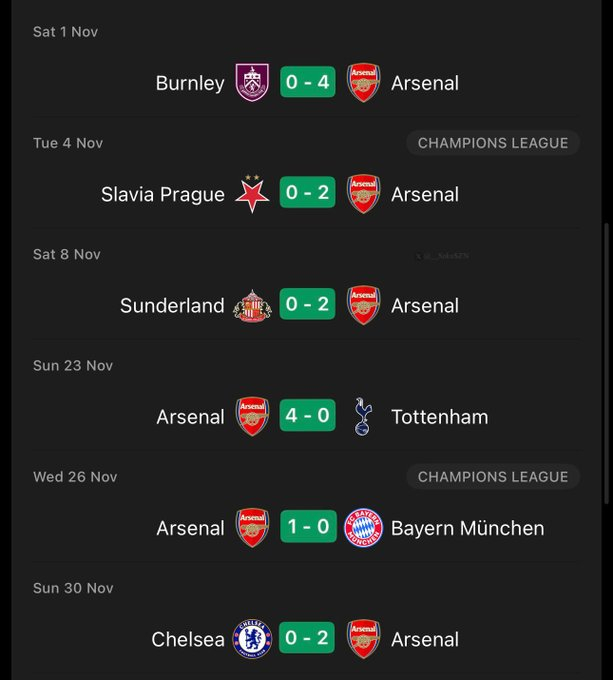Click Champions League tag on Tue 4 Nov
Image resolution: width=613 pixels, height=680 pixels.
click(492, 143)
